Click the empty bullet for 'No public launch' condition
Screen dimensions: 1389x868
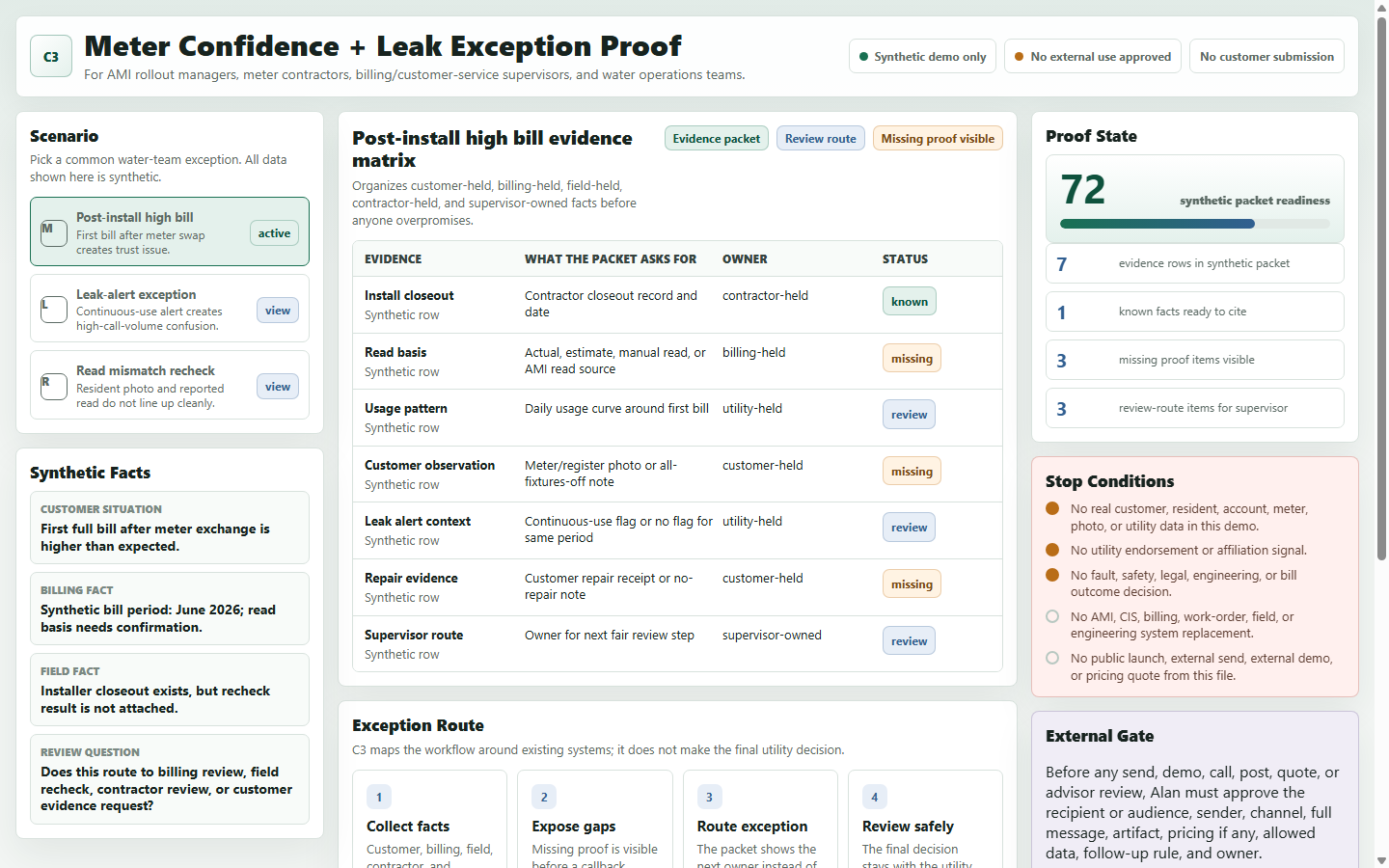(1052, 658)
